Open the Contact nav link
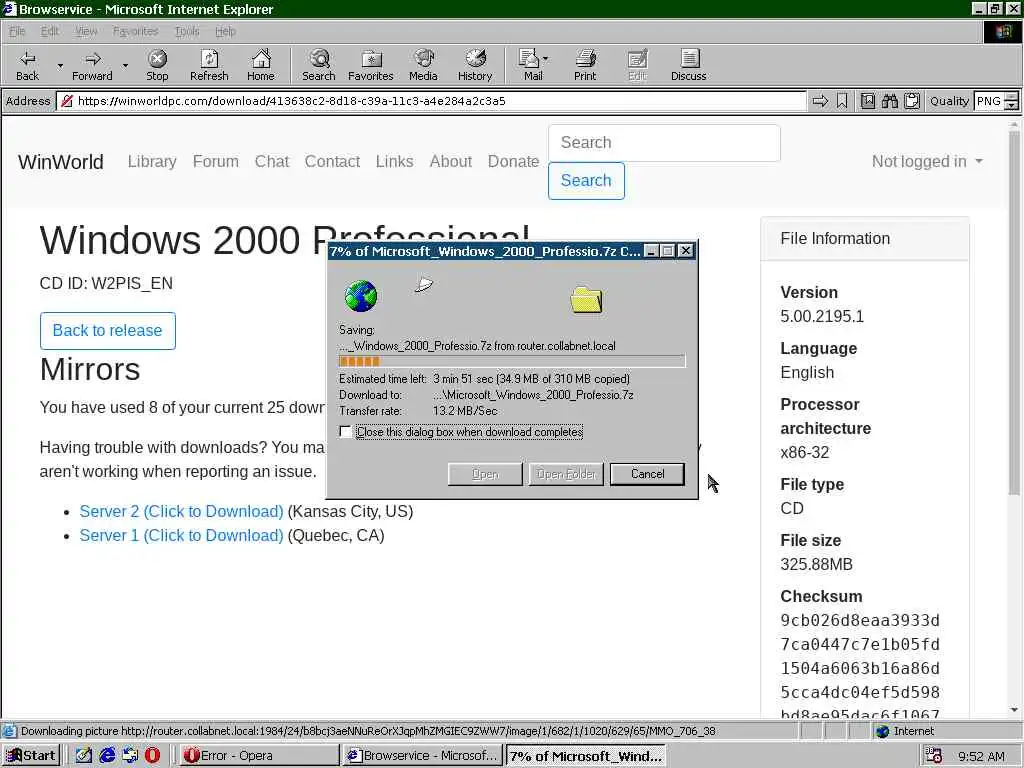Viewport: 1024px width, 768px height. [x=332, y=161]
